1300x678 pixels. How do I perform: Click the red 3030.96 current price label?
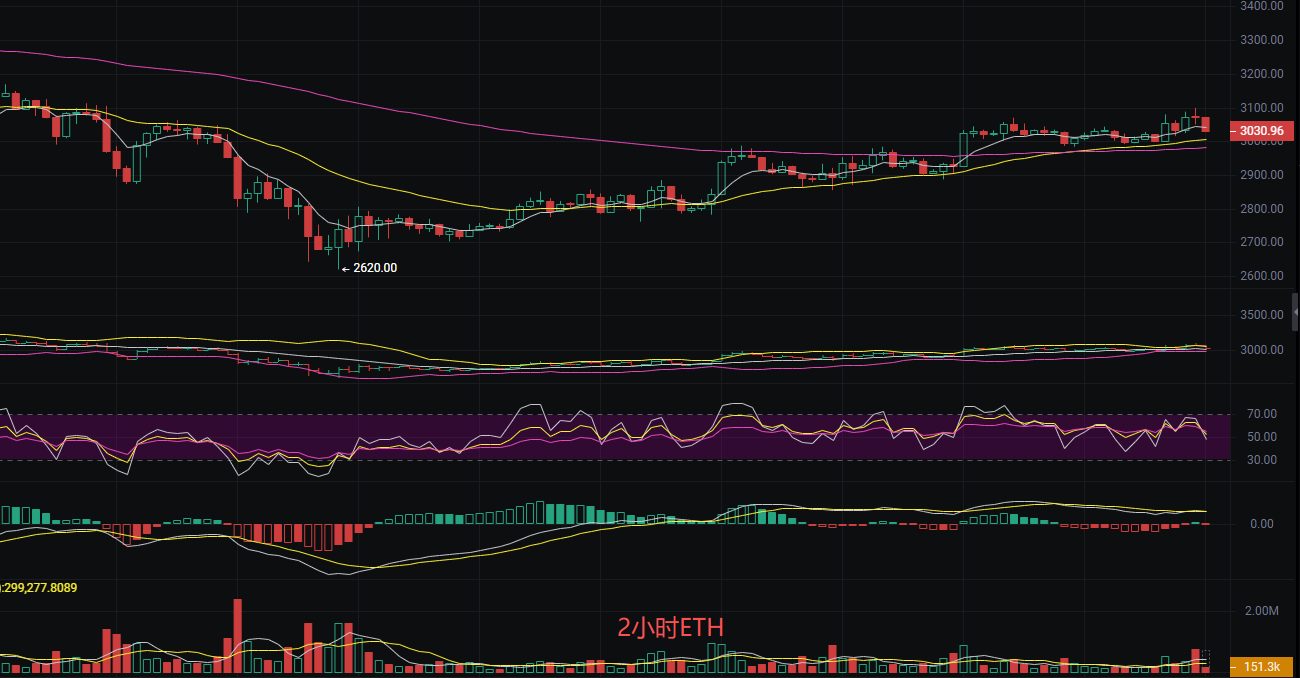point(1261,131)
